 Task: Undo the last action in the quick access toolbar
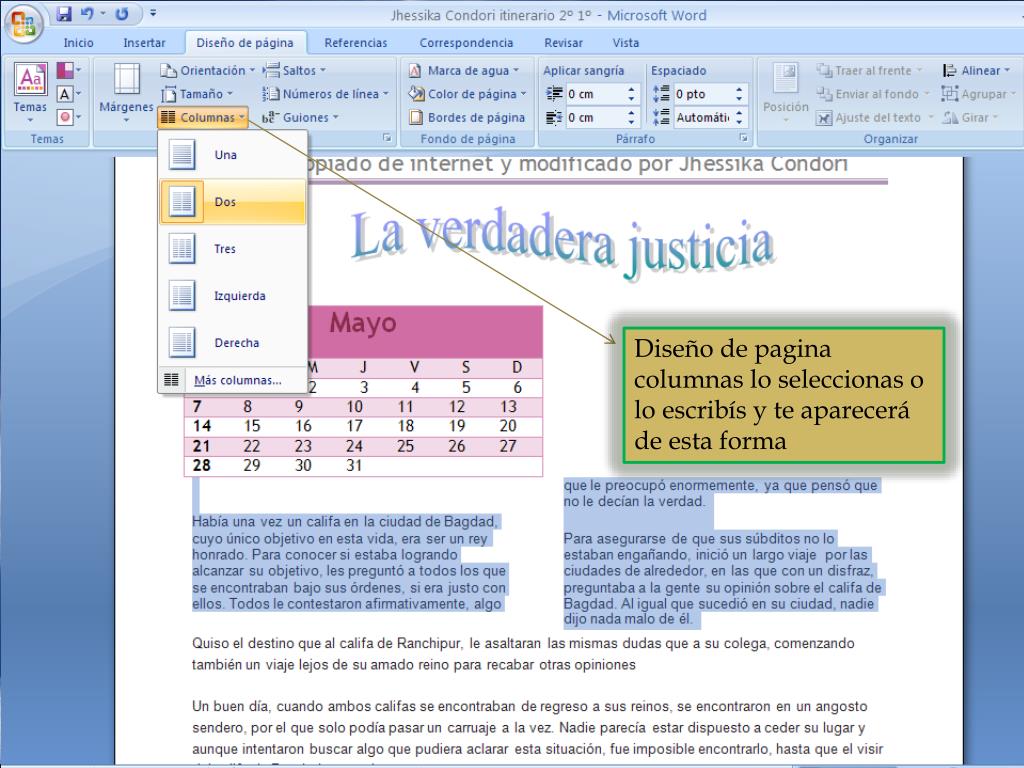[87, 13]
